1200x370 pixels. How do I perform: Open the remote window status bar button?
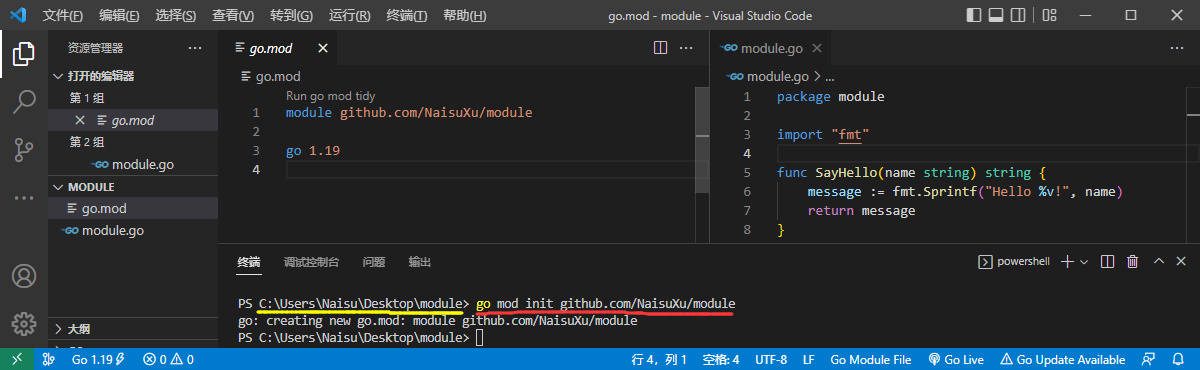click(x=17, y=359)
